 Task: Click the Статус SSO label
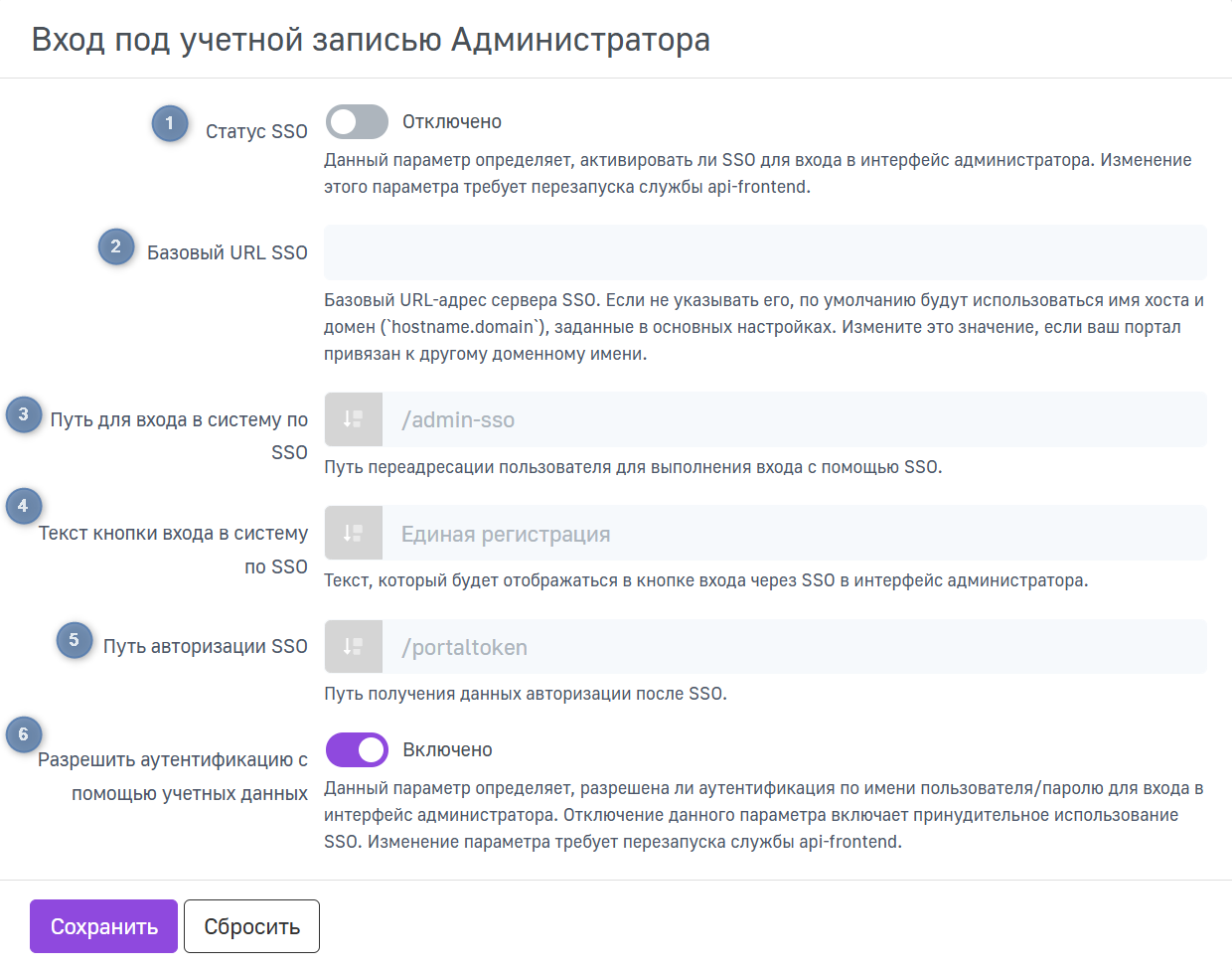pos(256,131)
